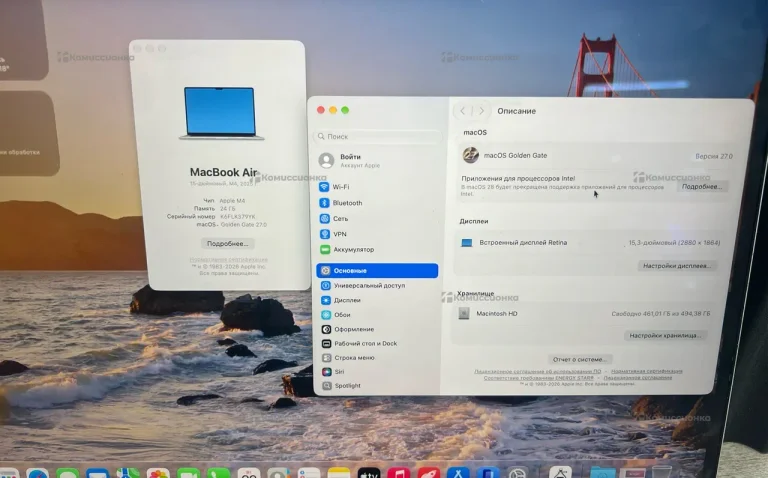Select Аккумулятор battery section
Screen dimensions: 768x478
pyautogui.click(x=377, y=249)
